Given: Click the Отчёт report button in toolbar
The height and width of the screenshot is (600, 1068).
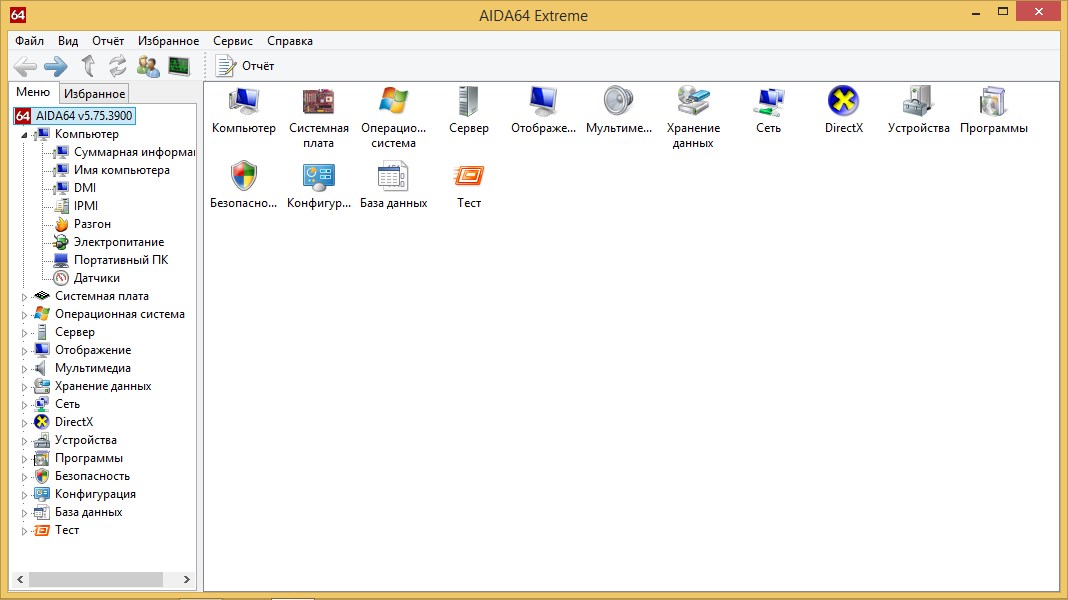Looking at the screenshot, I should [246, 66].
